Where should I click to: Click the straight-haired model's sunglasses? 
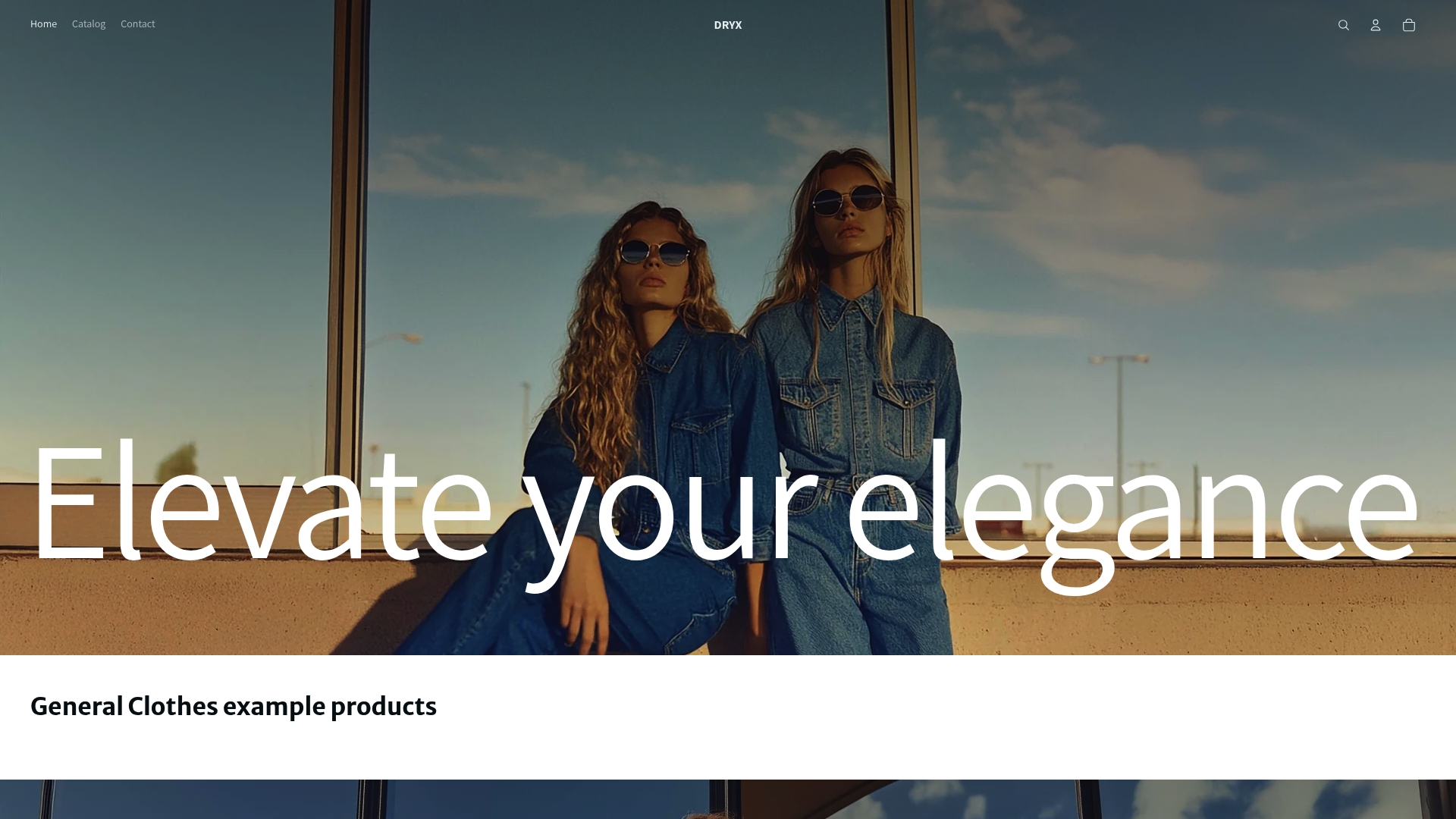[848, 200]
